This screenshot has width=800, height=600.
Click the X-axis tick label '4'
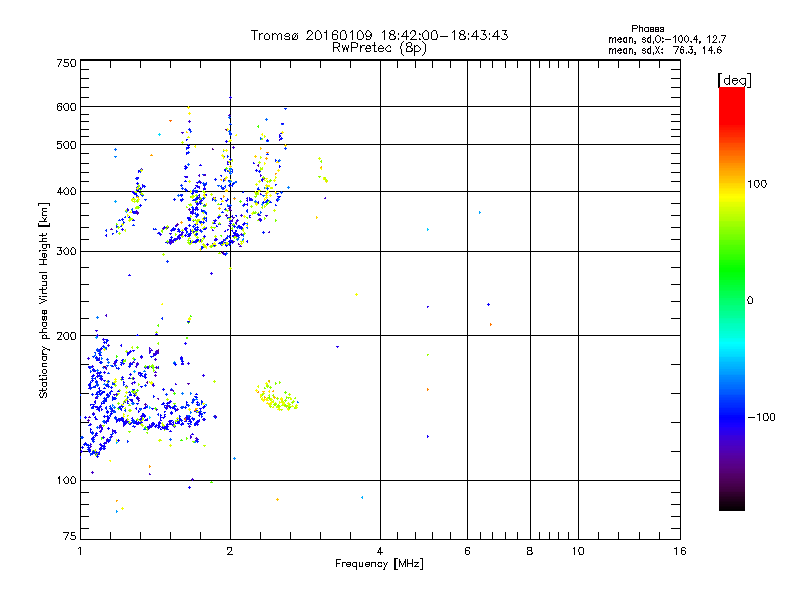[x=380, y=551]
